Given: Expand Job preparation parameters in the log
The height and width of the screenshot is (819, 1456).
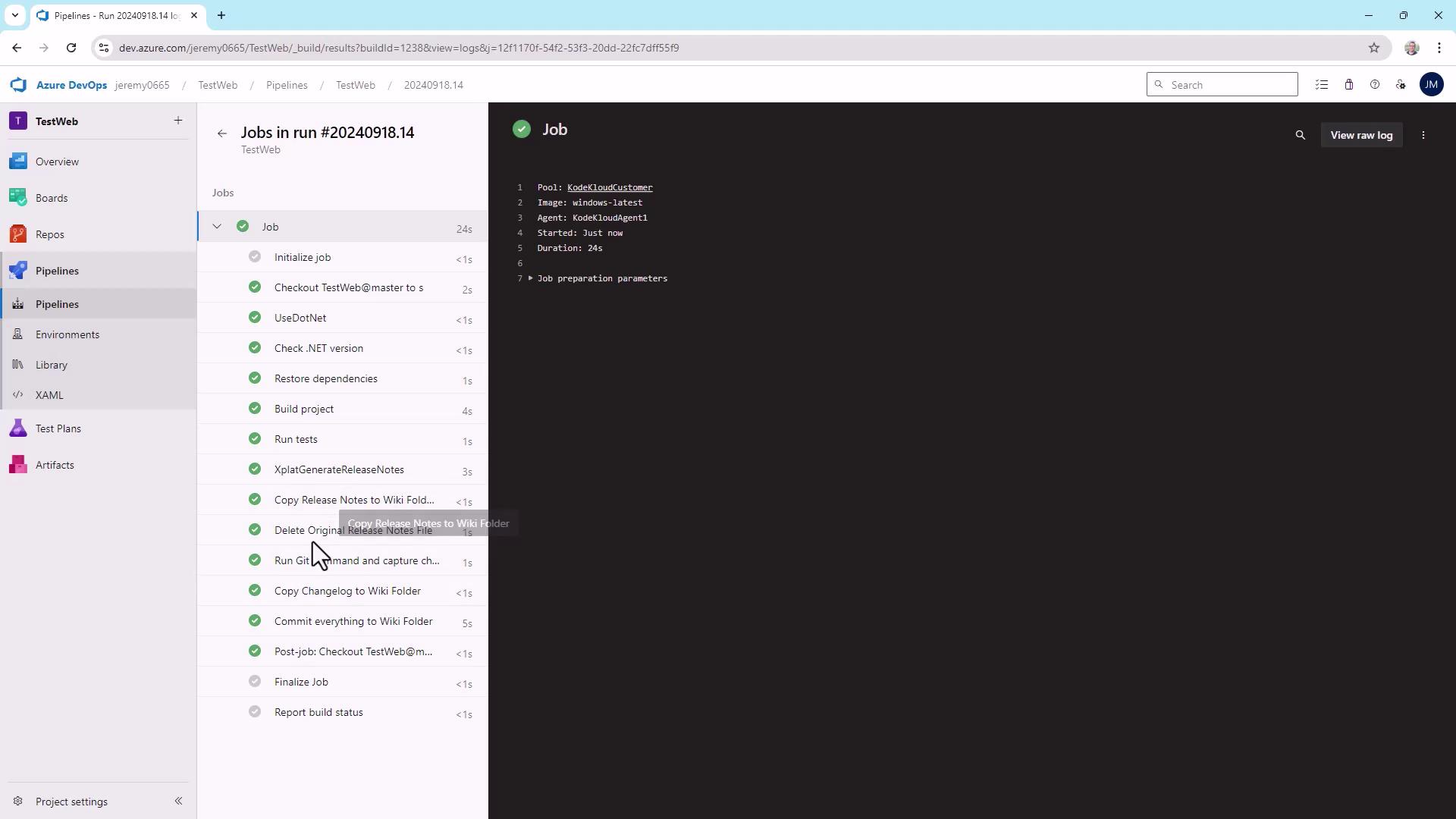Looking at the screenshot, I should [x=531, y=278].
